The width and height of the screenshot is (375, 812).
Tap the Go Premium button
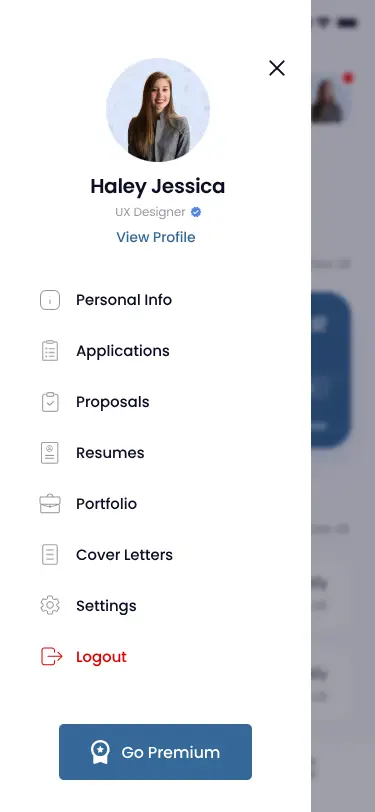(x=155, y=752)
